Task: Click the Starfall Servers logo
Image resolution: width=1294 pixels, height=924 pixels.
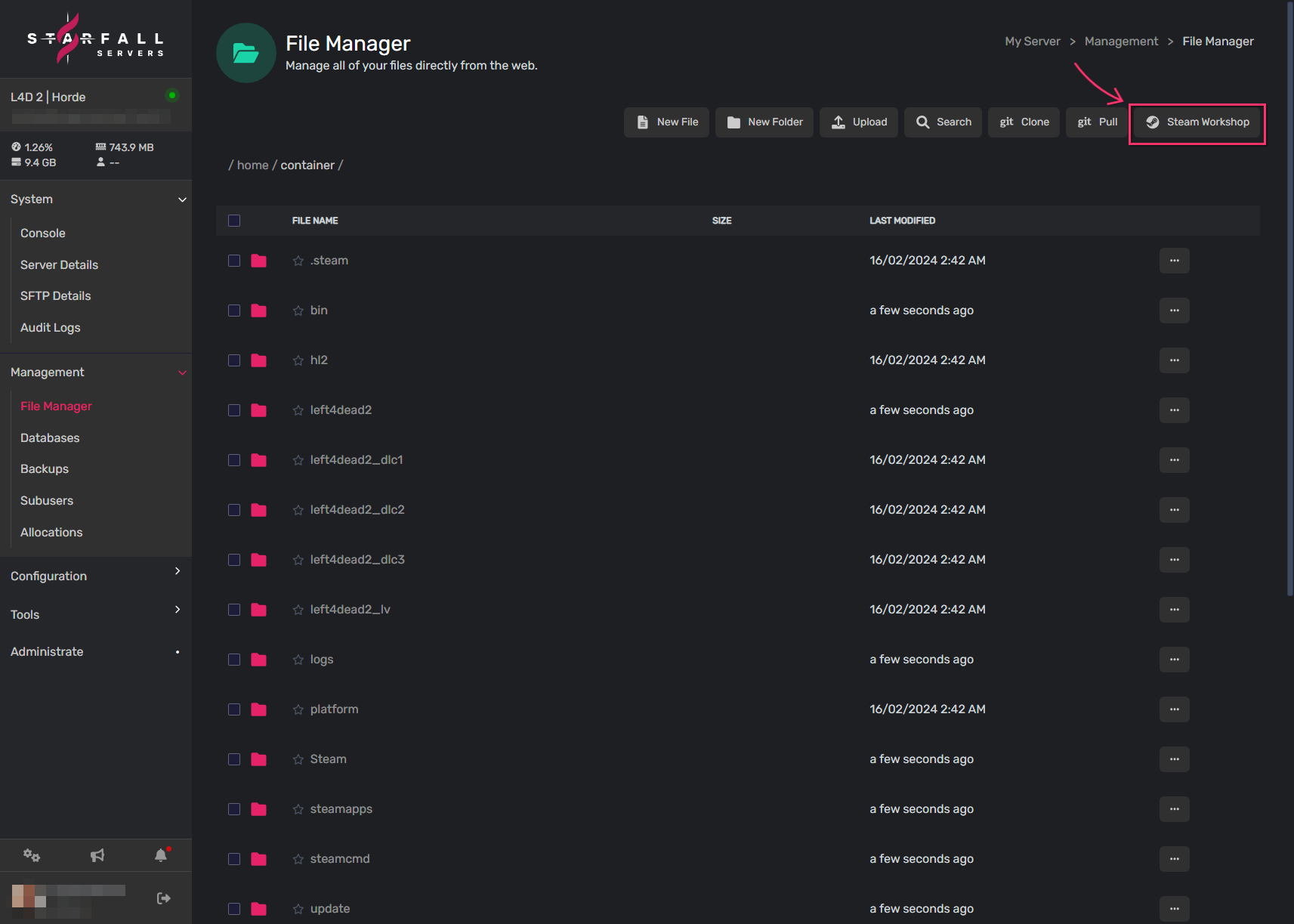Action: coord(95,39)
